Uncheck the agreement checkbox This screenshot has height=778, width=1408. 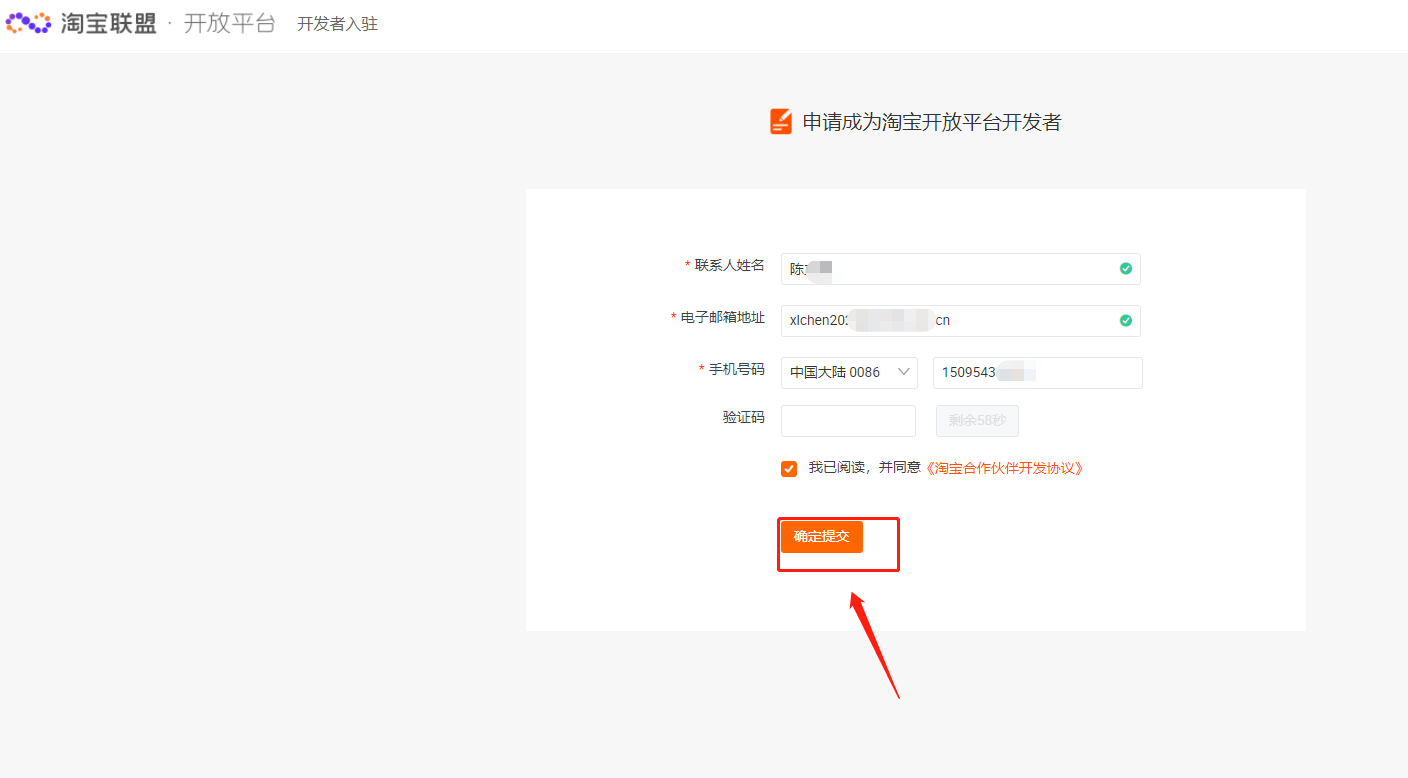pyautogui.click(x=789, y=469)
